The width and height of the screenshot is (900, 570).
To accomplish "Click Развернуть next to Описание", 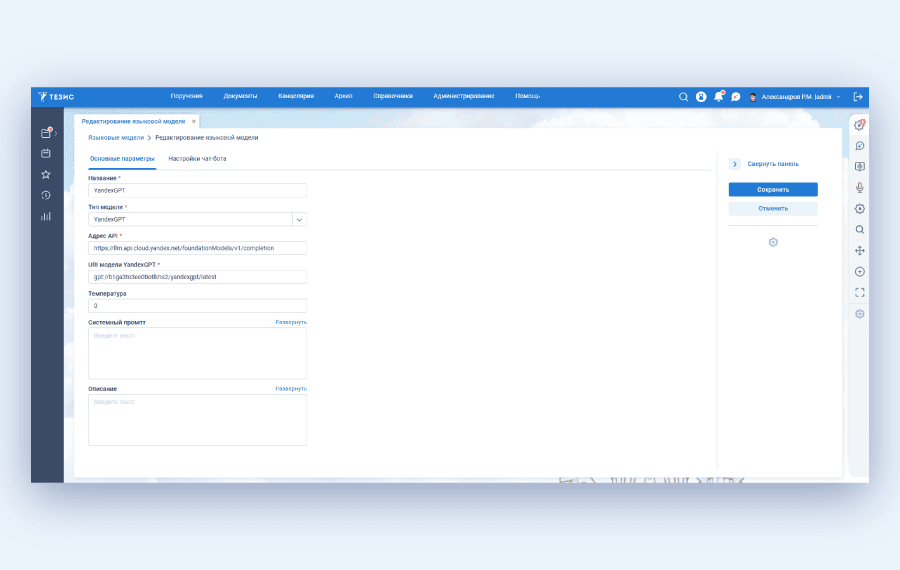I will (x=290, y=389).
